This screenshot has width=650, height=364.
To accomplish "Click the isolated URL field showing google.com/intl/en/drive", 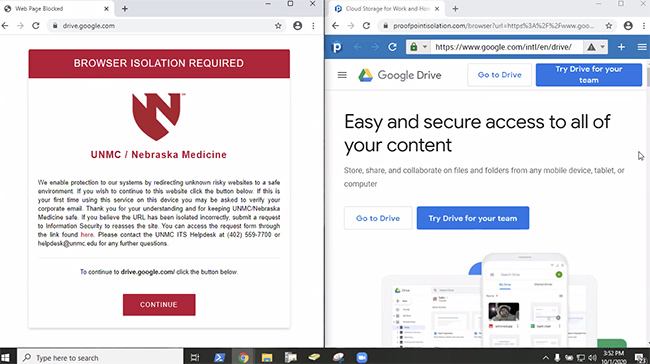I will coord(507,47).
